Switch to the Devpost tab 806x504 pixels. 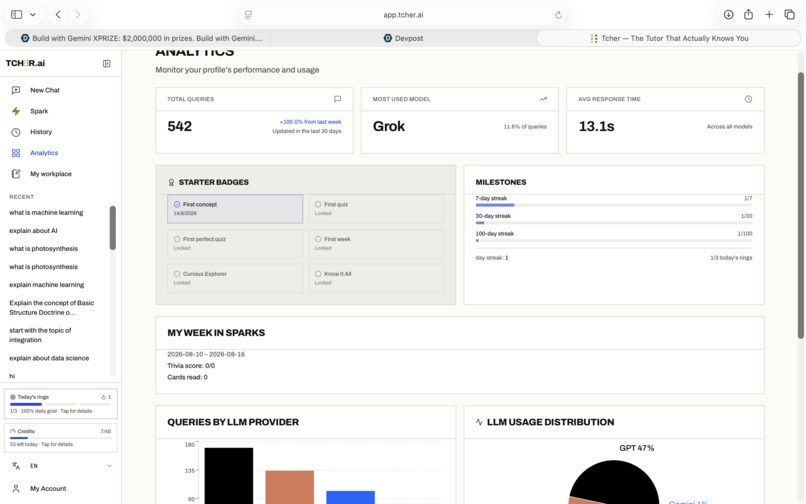point(404,38)
